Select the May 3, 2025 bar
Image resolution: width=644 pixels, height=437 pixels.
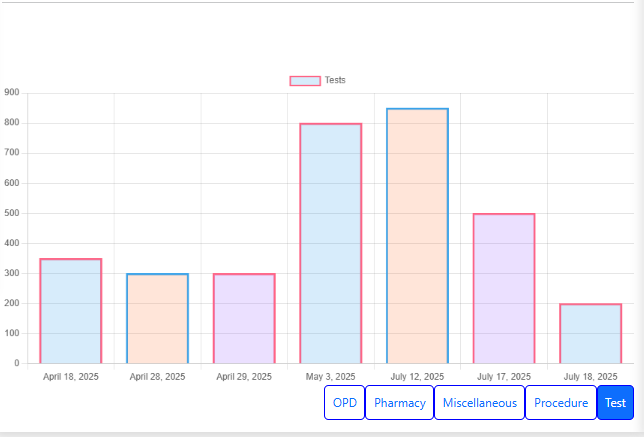(x=330, y=243)
